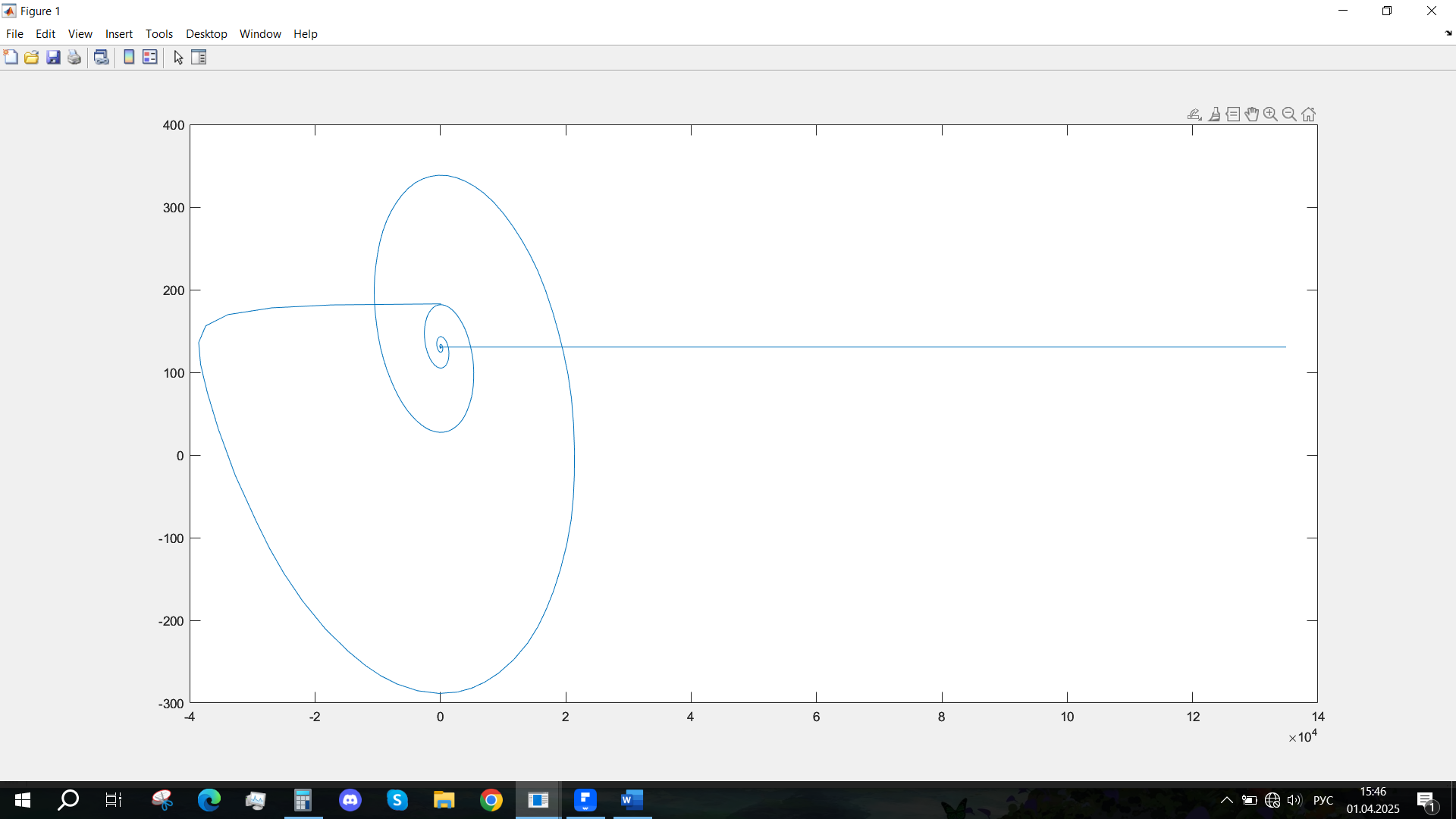Click the y-axis tick label -300
This screenshot has height=819, width=1456.
click(x=171, y=704)
